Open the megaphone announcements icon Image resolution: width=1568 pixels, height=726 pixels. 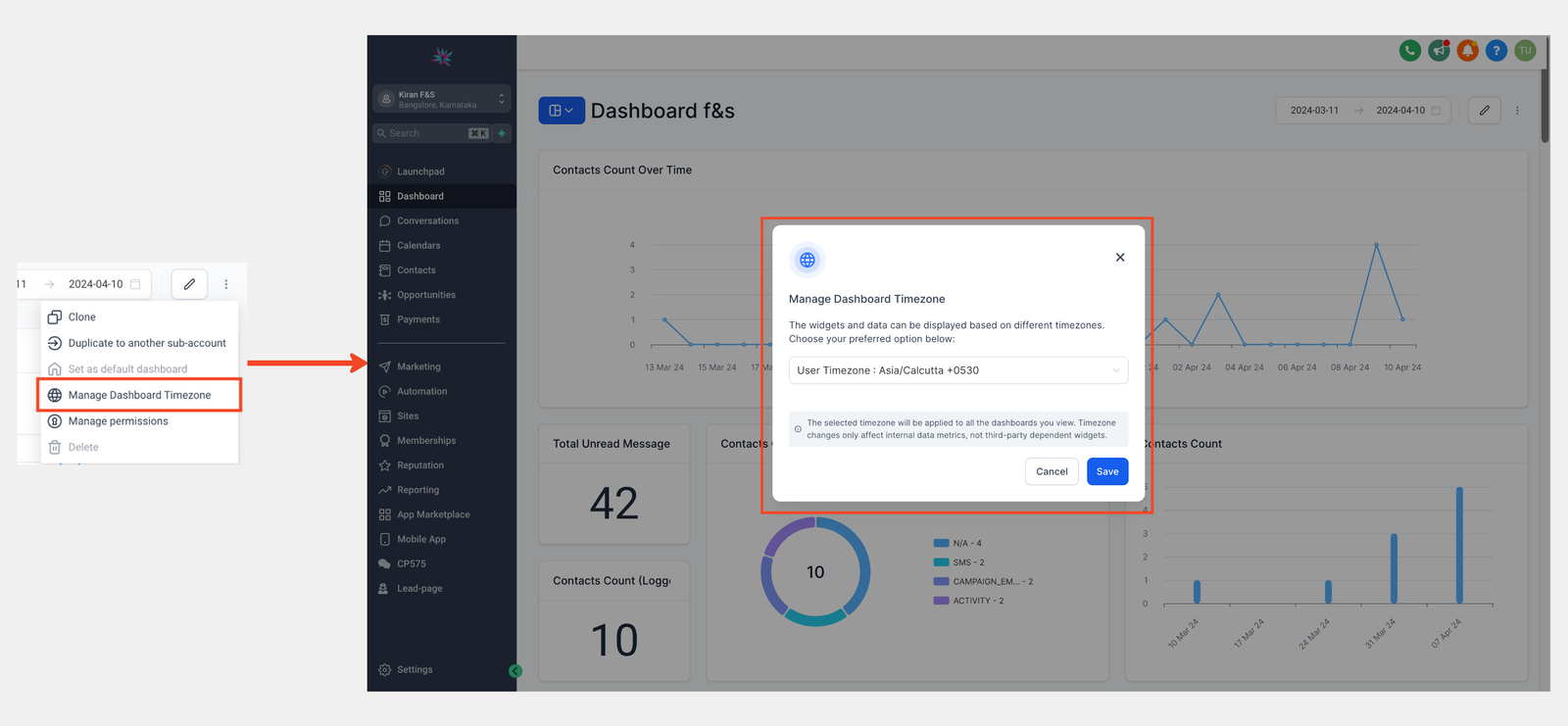point(1439,51)
